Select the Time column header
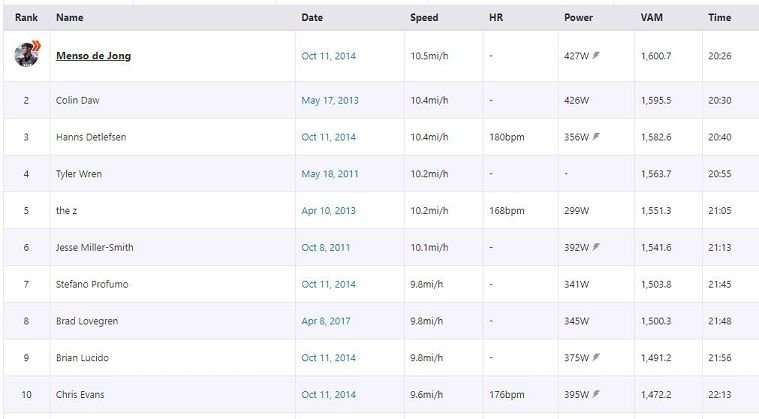This screenshot has width=759, height=419. pos(719,17)
